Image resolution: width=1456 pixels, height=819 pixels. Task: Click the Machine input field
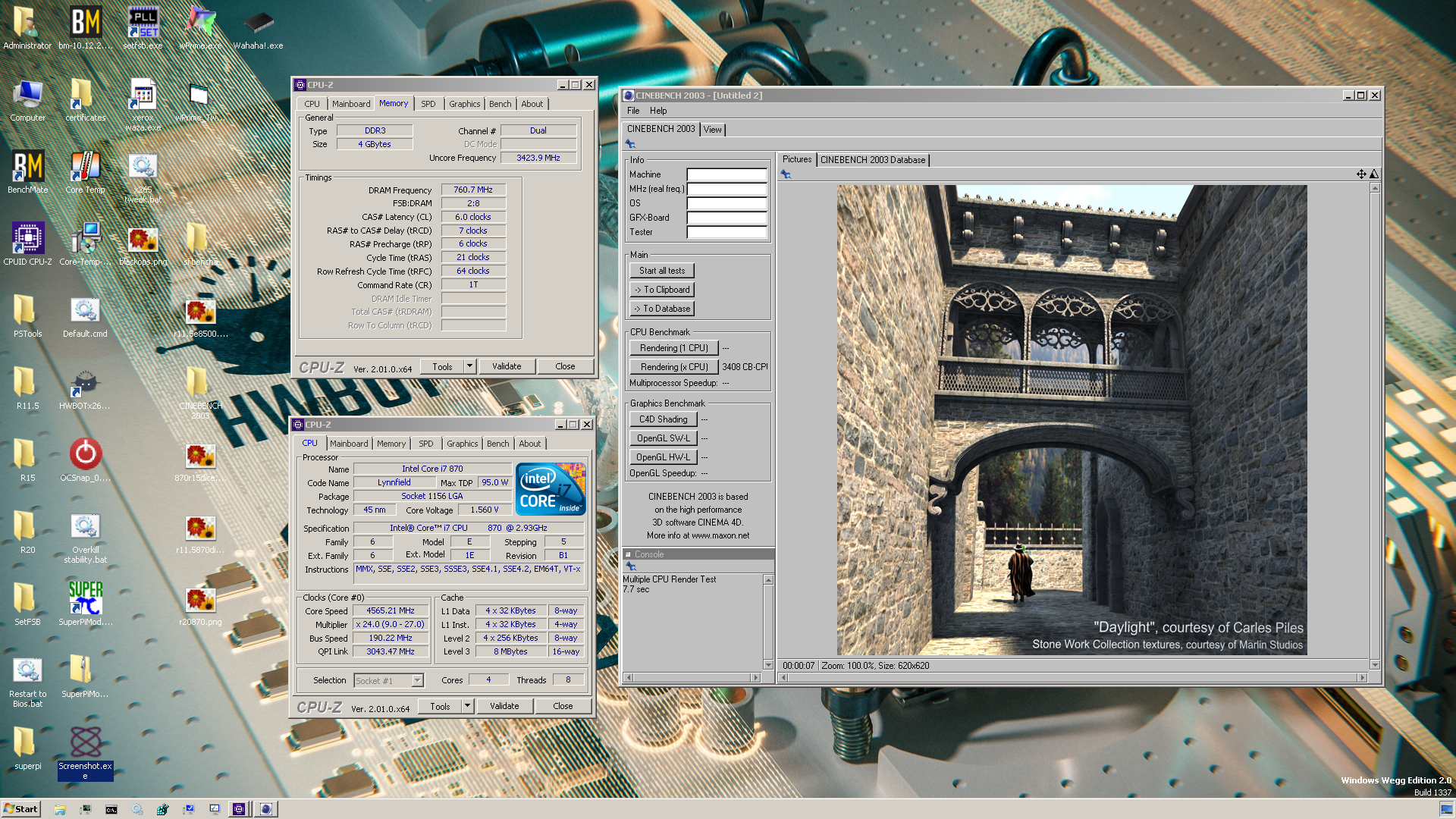(726, 174)
